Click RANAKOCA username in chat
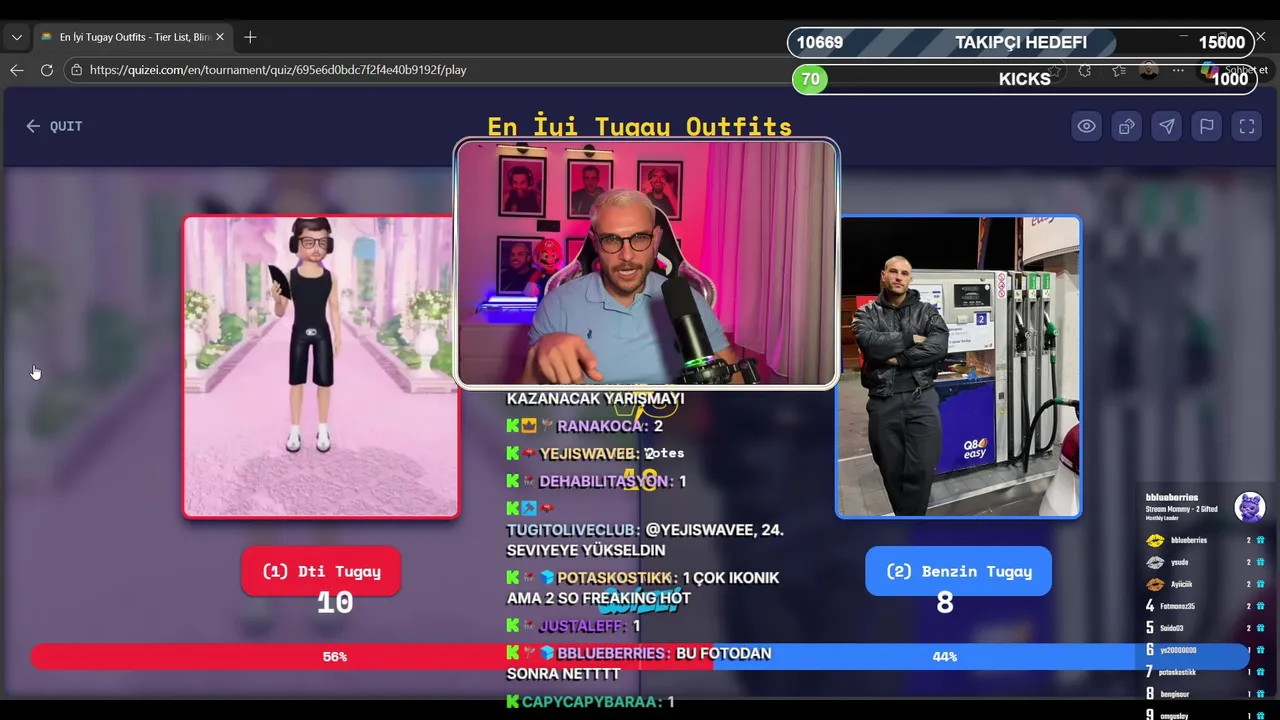This screenshot has width=1280, height=720. [x=600, y=426]
